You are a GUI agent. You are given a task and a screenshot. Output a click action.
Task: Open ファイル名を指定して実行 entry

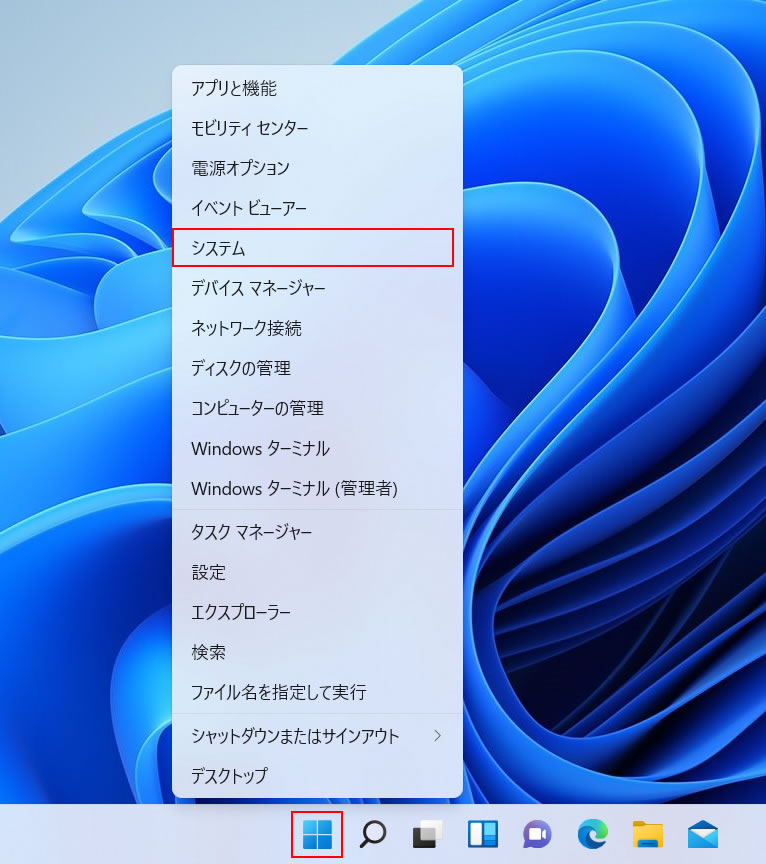(317, 692)
